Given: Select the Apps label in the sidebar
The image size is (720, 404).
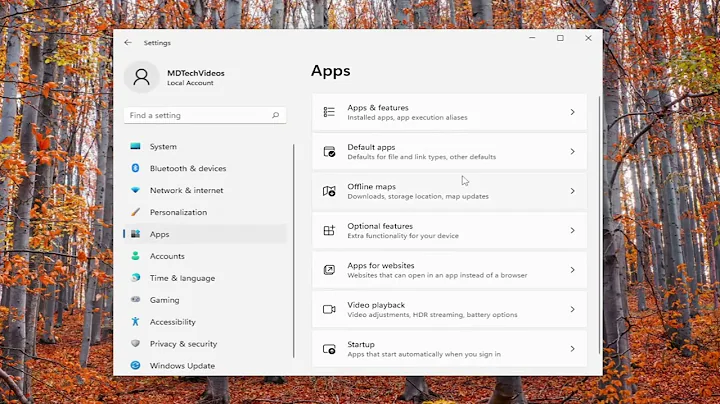Looking at the screenshot, I should (159, 234).
